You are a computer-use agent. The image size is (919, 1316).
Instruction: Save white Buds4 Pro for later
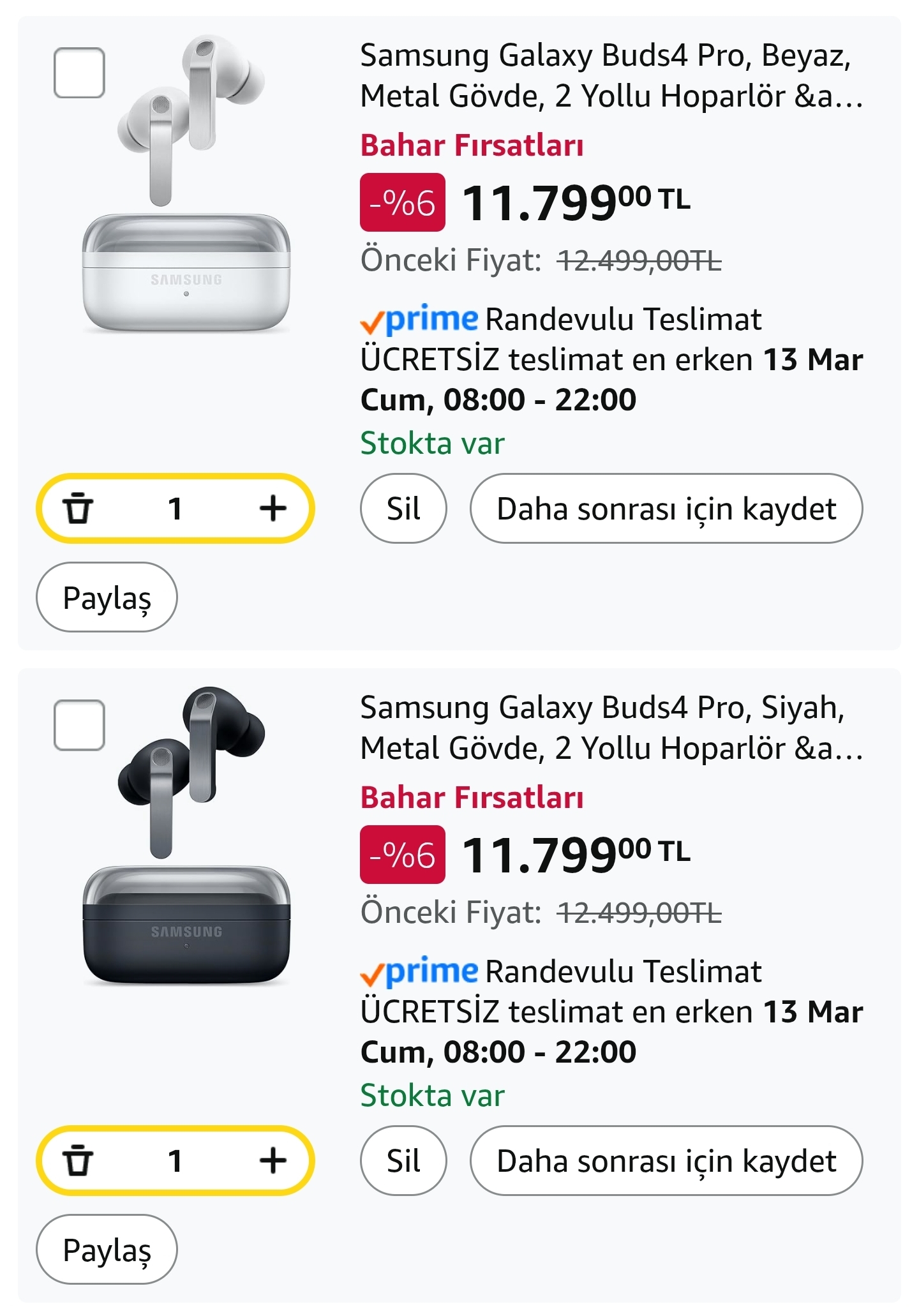pos(666,509)
